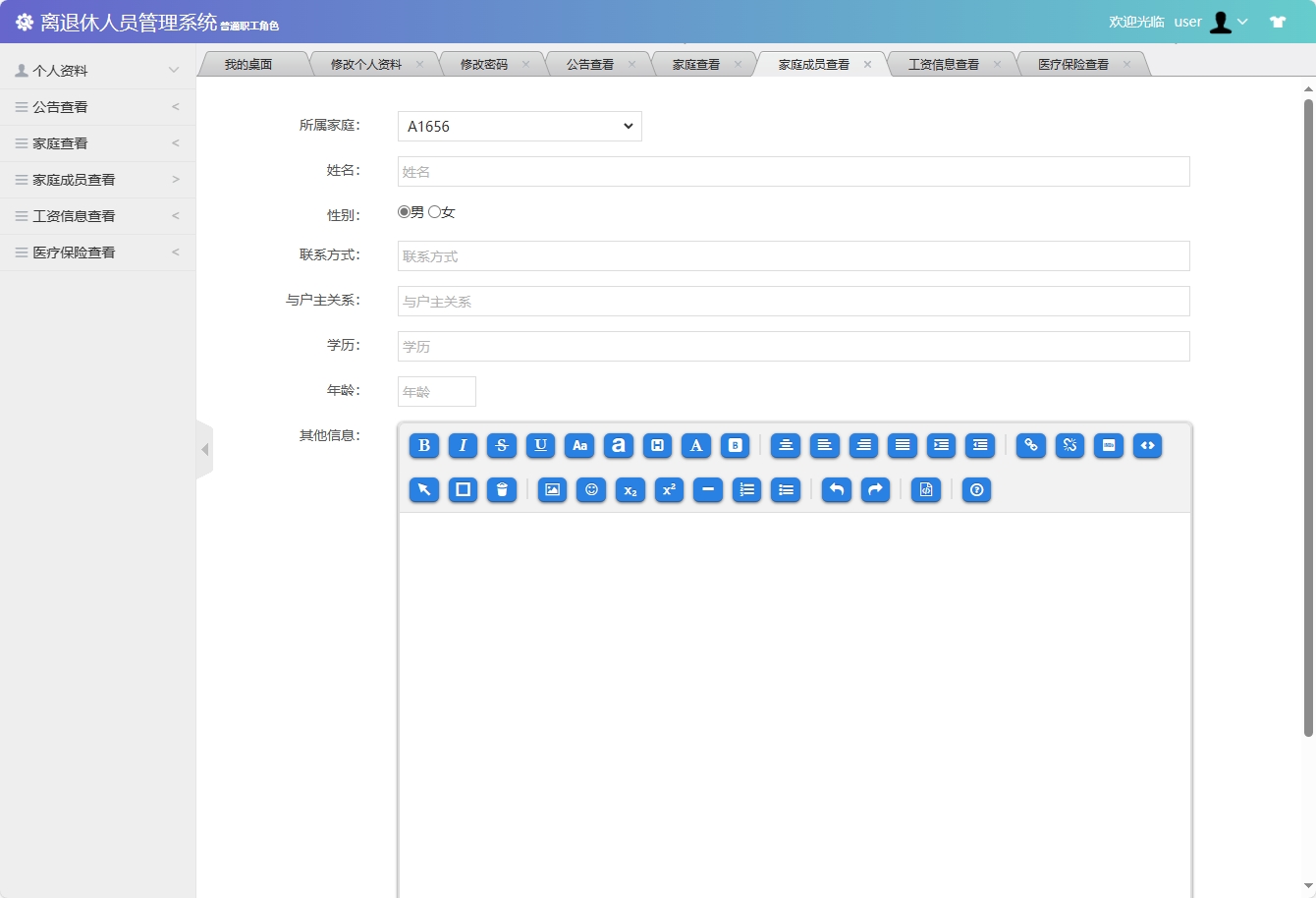Select the 女 gender radio button
The width and height of the screenshot is (1316, 898).
coord(432,211)
